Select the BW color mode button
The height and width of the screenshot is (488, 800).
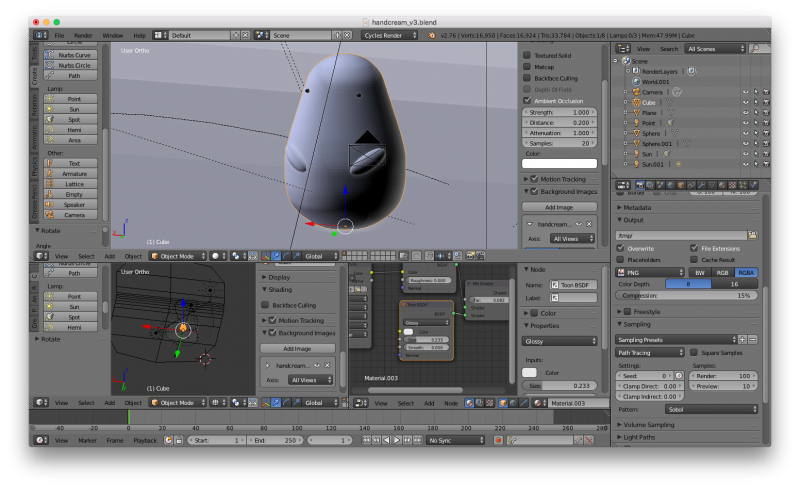(x=699, y=273)
